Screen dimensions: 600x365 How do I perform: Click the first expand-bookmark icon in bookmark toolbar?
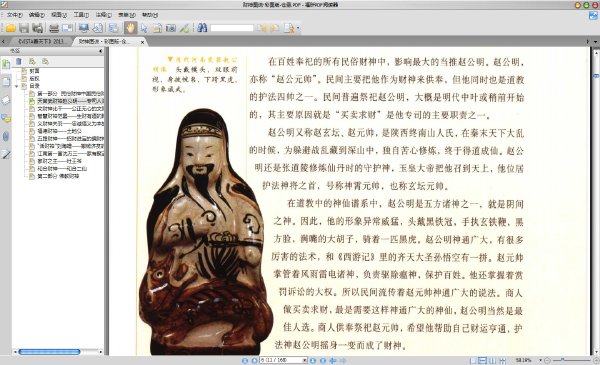pos(32,61)
